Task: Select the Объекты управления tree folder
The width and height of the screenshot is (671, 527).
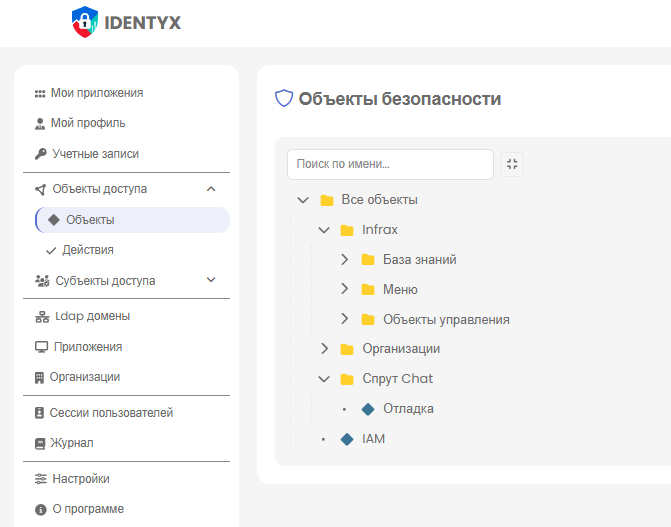Action: coord(446,320)
